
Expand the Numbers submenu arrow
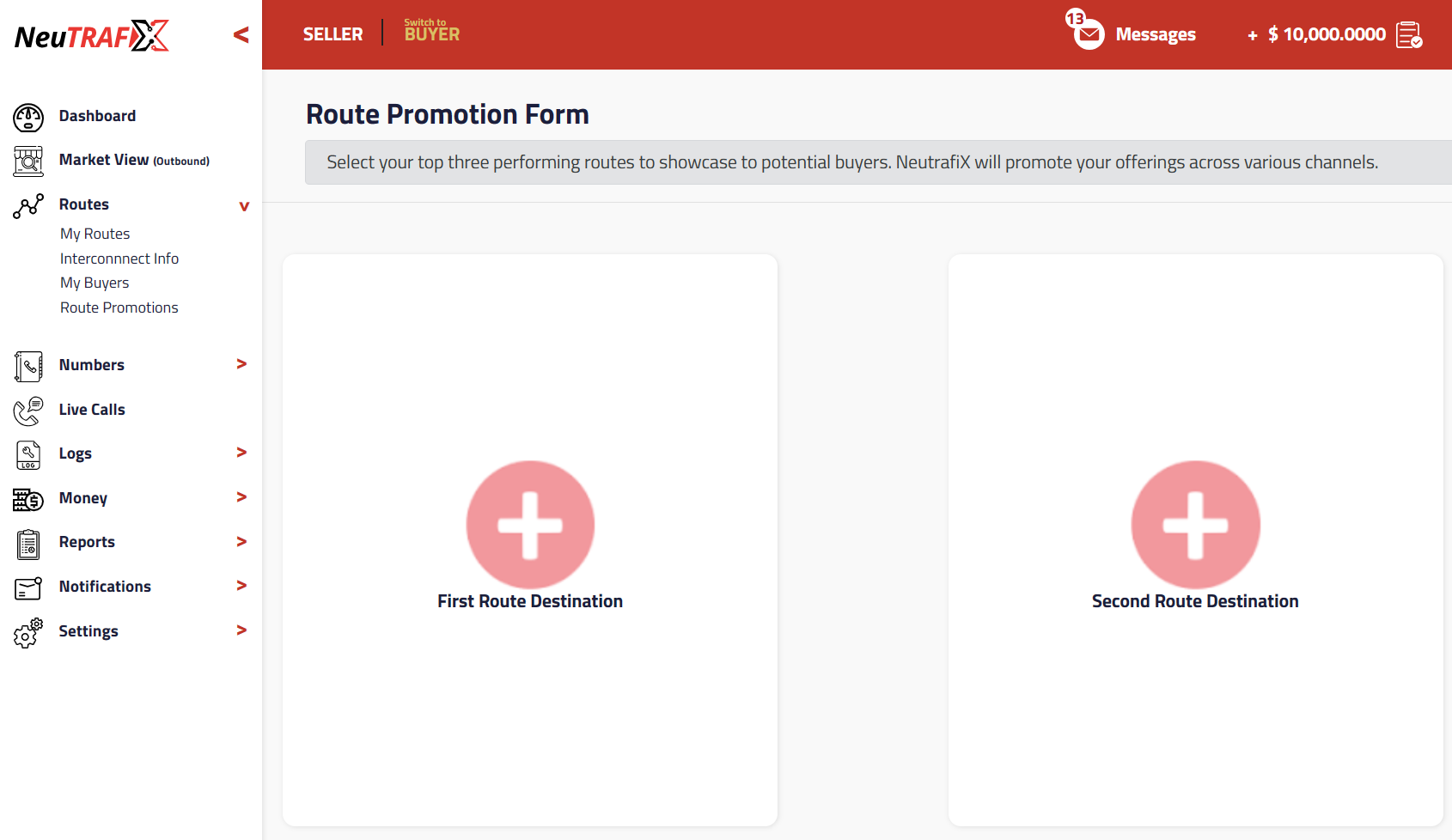[x=241, y=364]
